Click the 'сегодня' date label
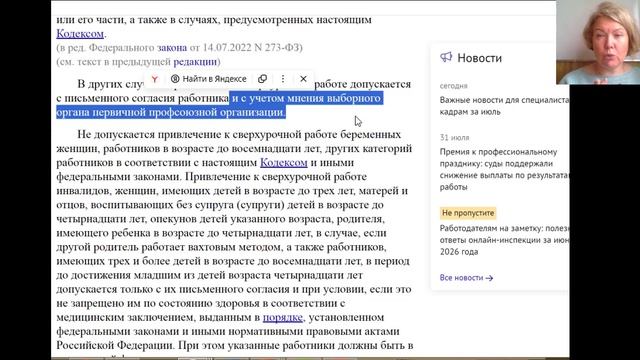The image size is (640, 360). (x=453, y=86)
